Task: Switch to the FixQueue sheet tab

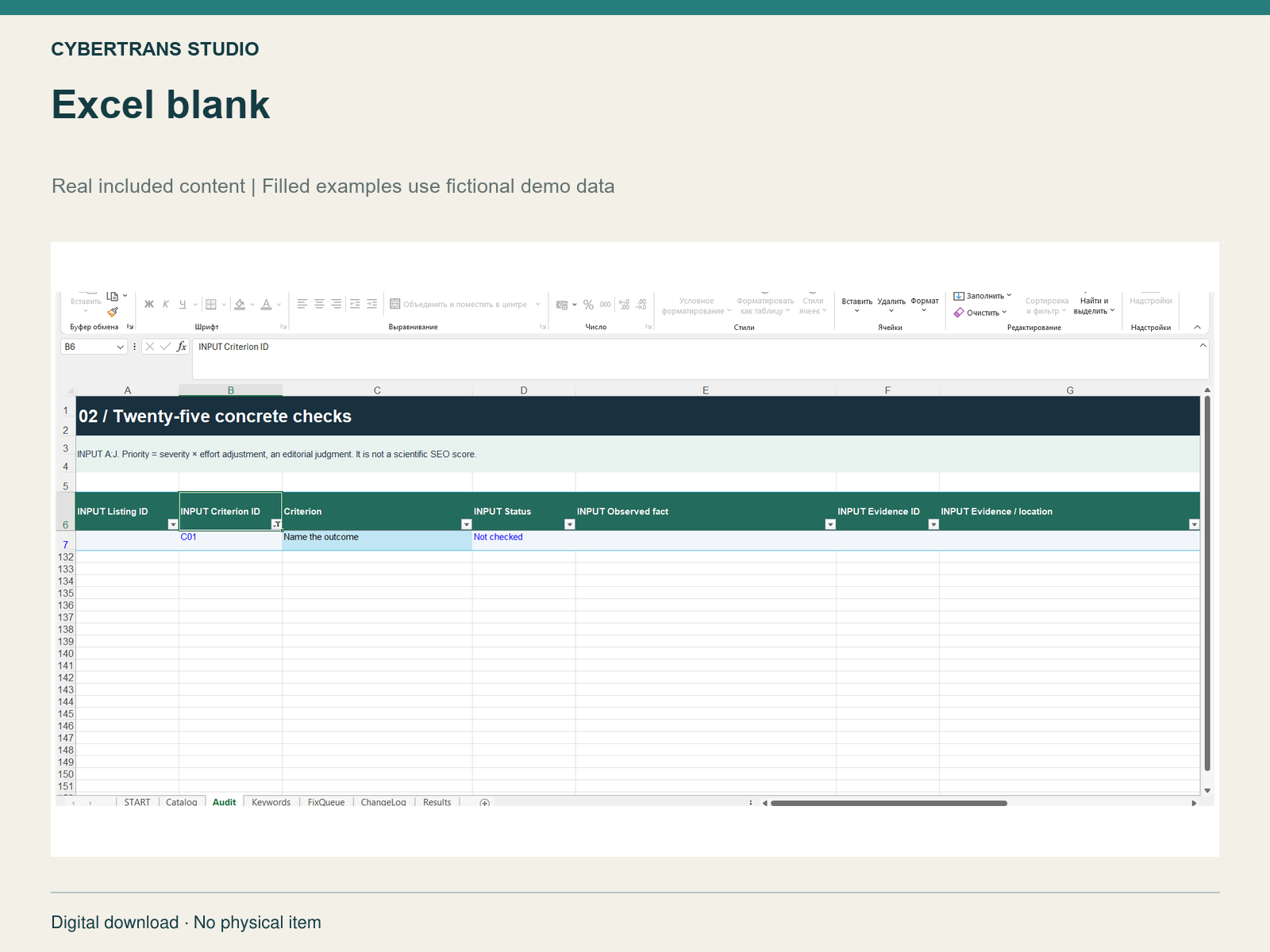Action: 326,802
